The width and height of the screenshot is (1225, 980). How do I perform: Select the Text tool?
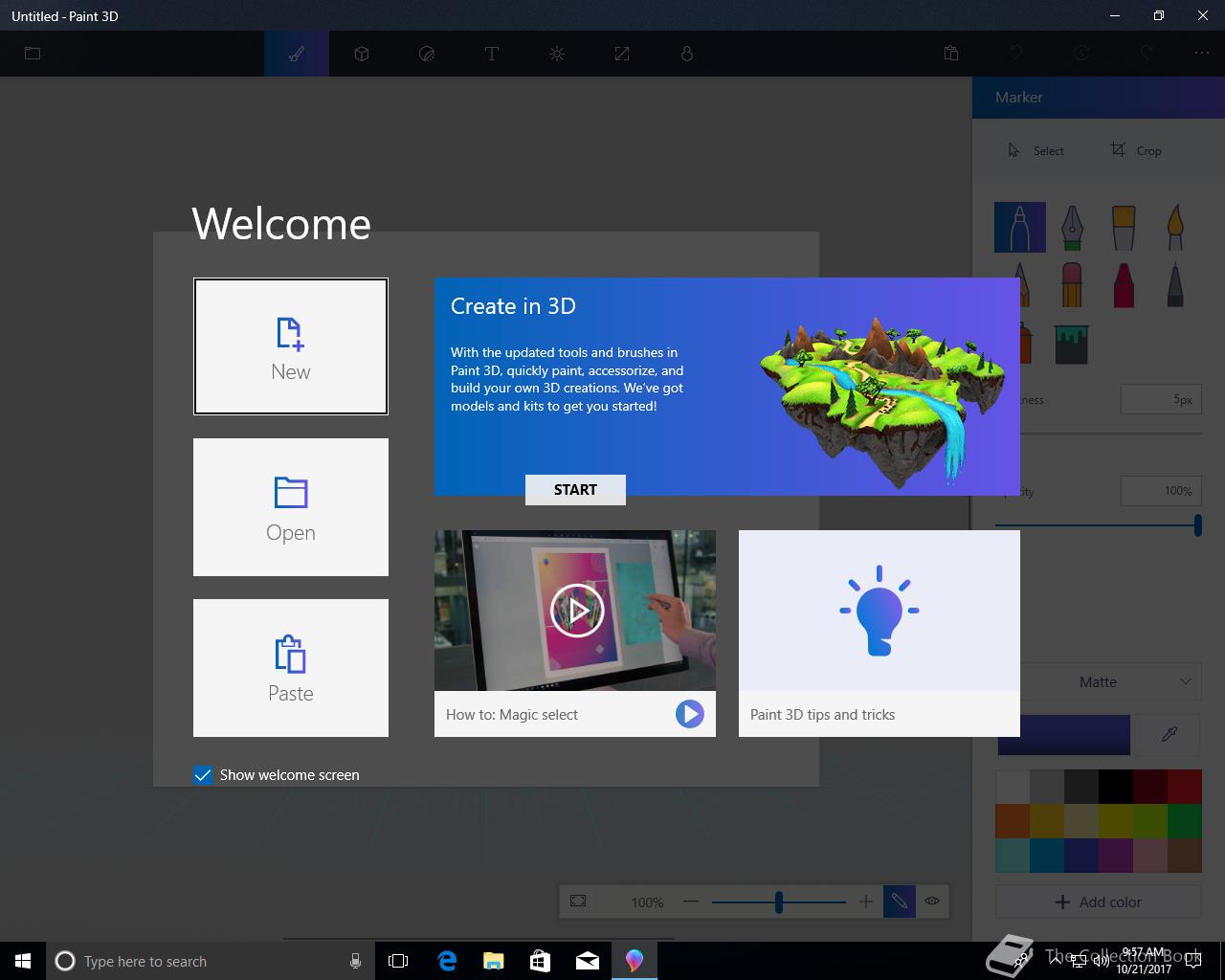tap(492, 54)
